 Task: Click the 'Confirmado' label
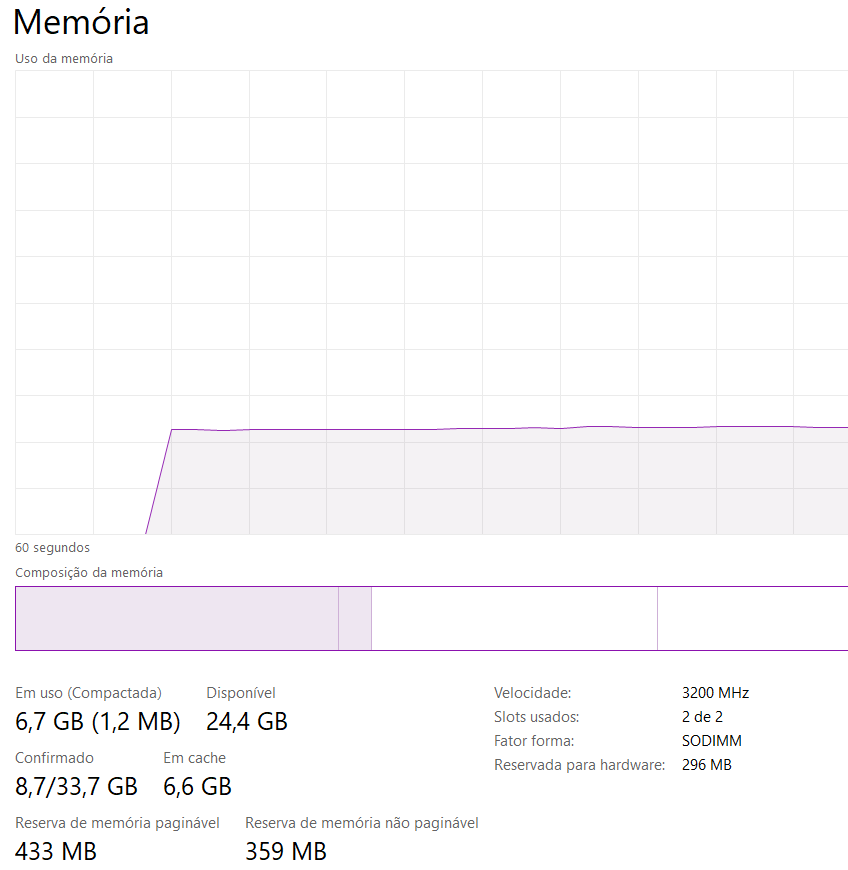tap(54, 758)
